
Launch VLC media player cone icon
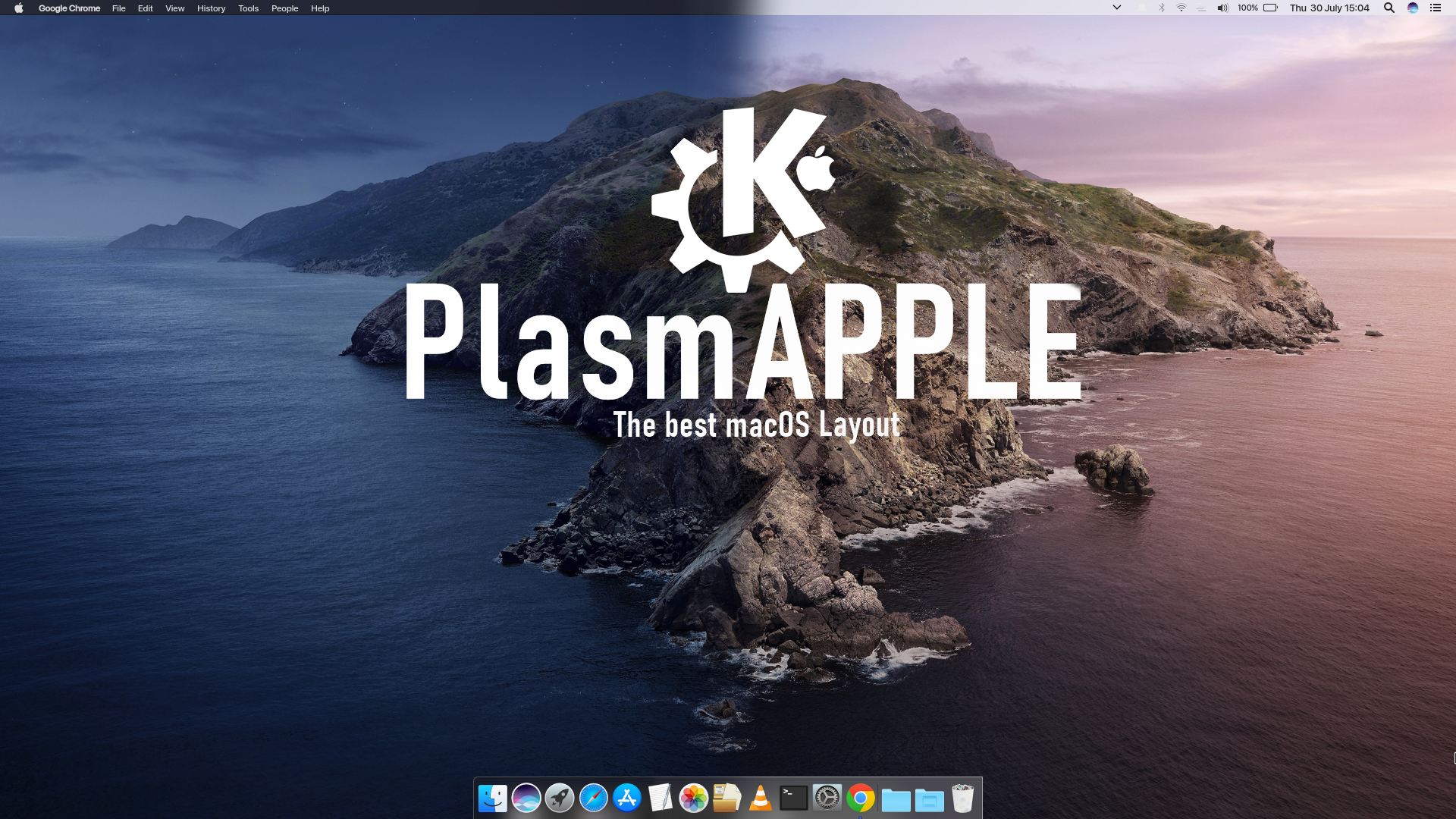click(x=760, y=798)
